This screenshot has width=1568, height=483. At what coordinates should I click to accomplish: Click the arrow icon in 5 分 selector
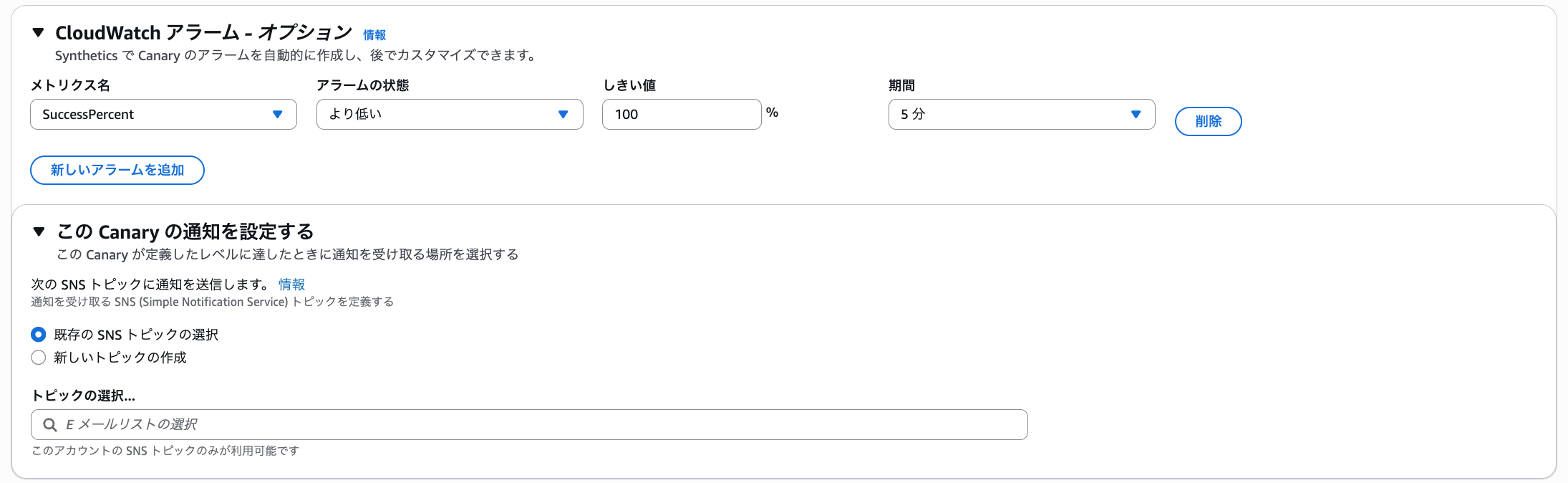pos(1136,115)
